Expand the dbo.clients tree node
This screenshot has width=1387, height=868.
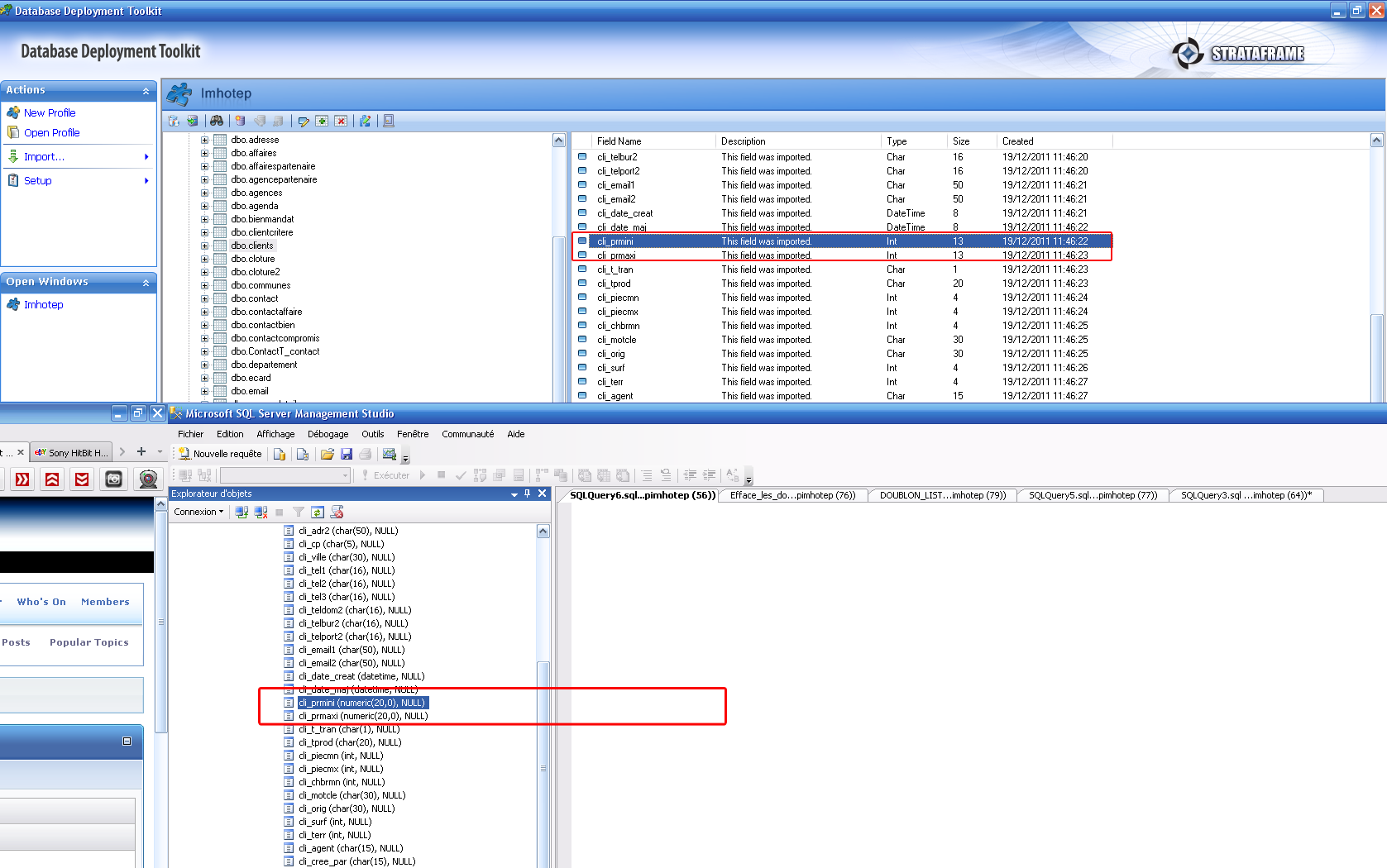click(204, 246)
